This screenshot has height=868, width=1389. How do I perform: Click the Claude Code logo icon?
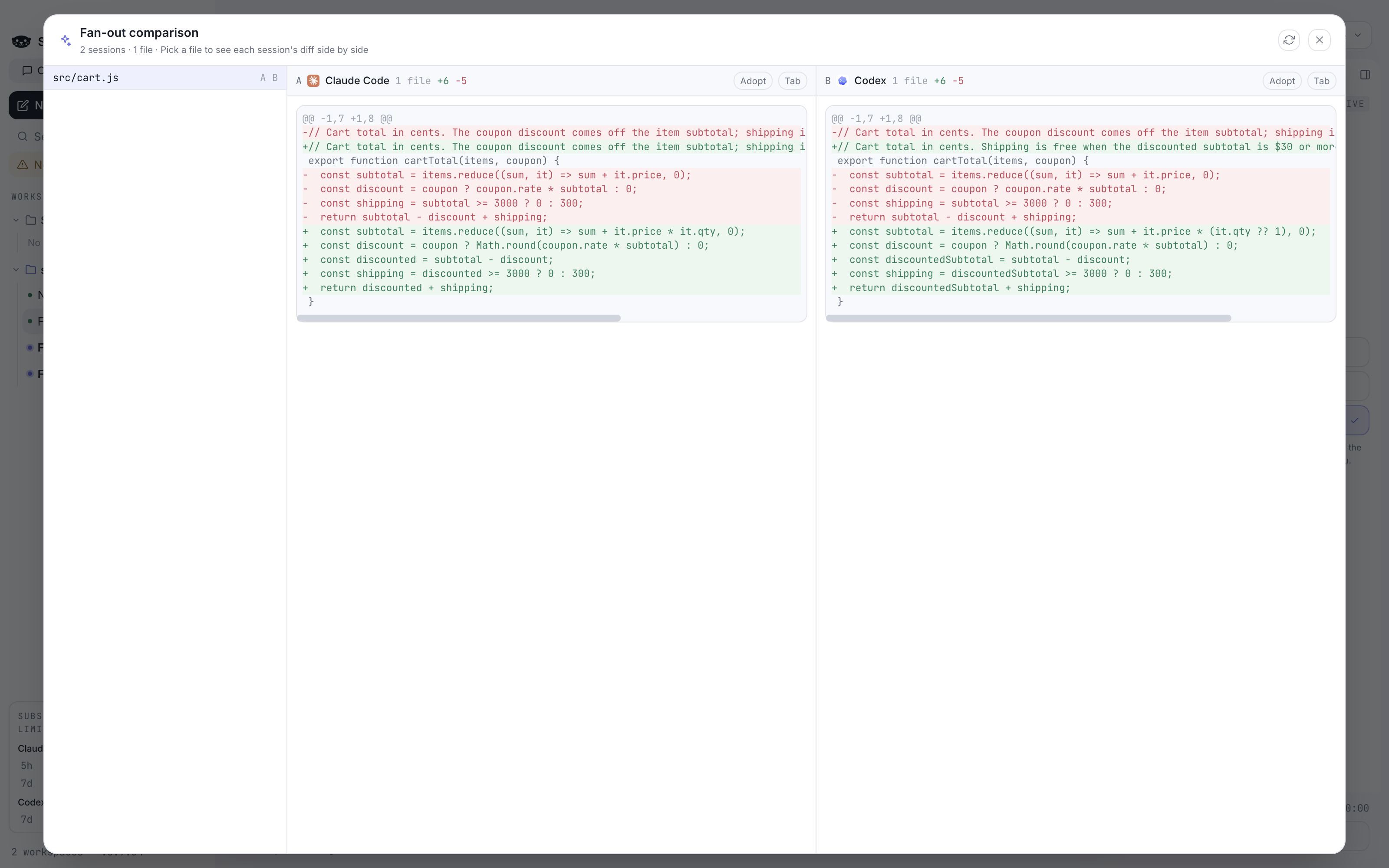pyautogui.click(x=313, y=81)
